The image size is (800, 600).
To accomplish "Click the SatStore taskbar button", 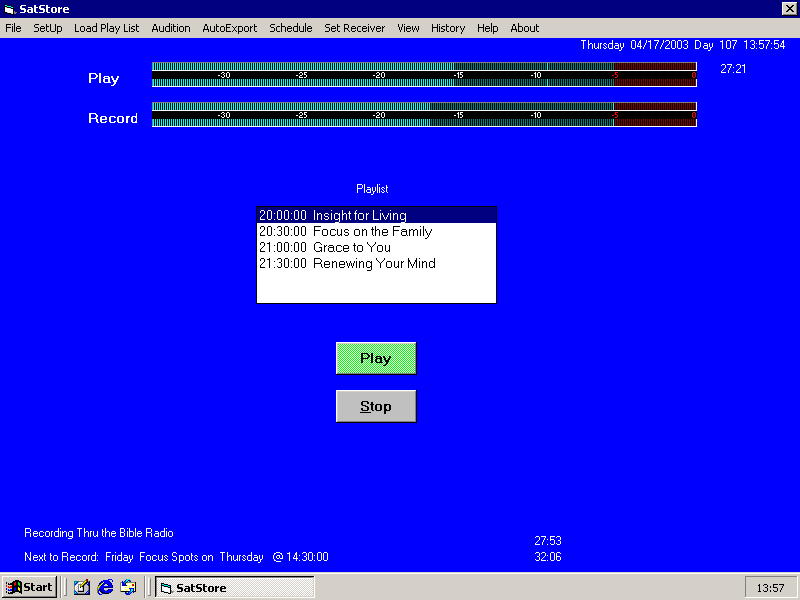I will point(235,587).
